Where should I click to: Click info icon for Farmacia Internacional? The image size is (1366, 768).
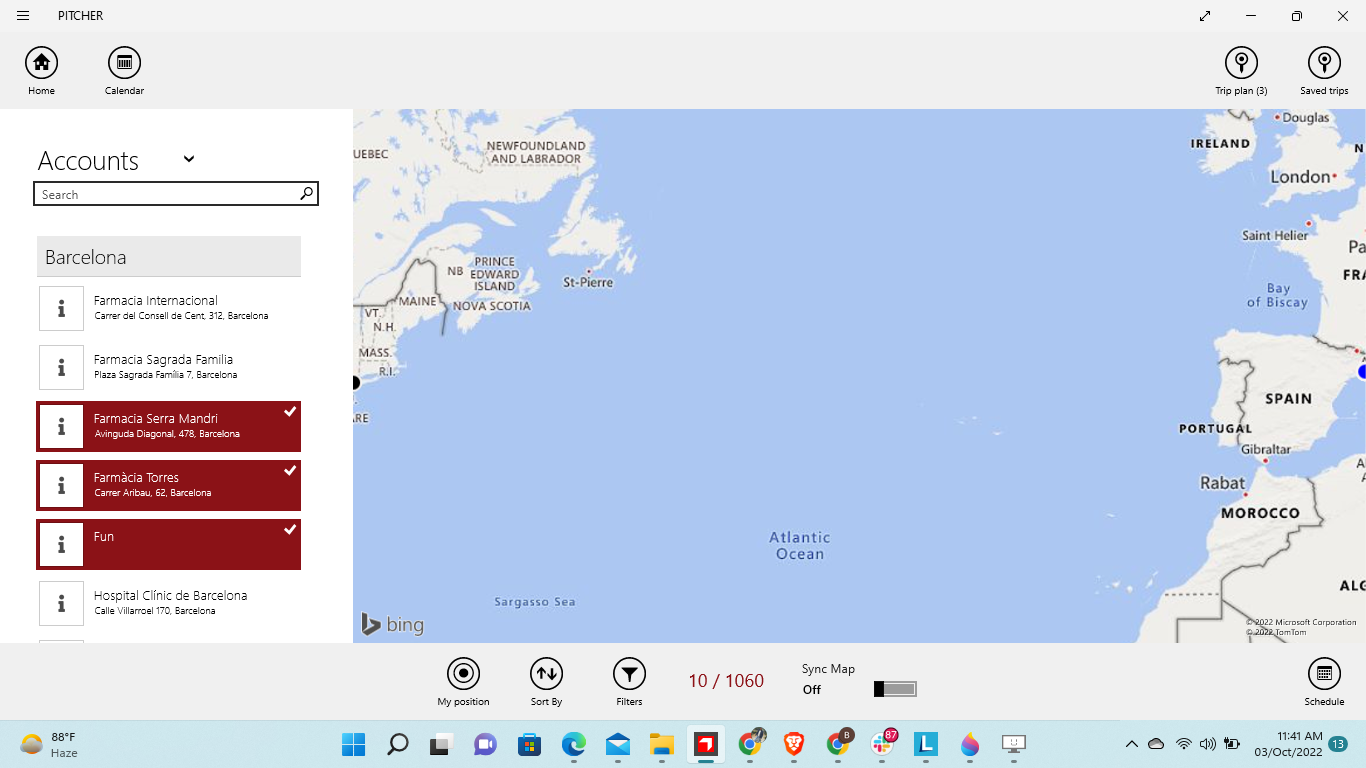61,308
